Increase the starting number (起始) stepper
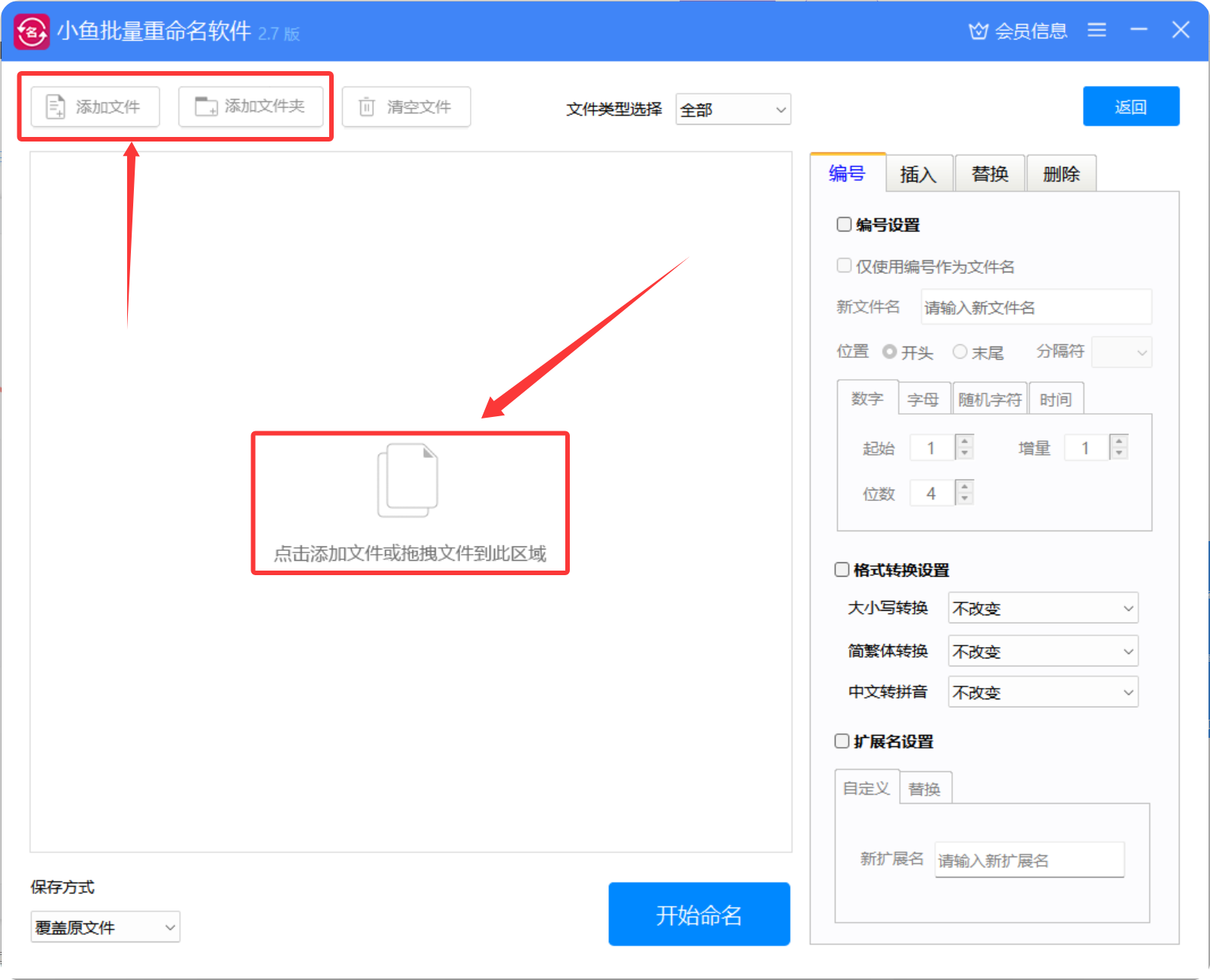The height and width of the screenshot is (980, 1210). [x=965, y=441]
